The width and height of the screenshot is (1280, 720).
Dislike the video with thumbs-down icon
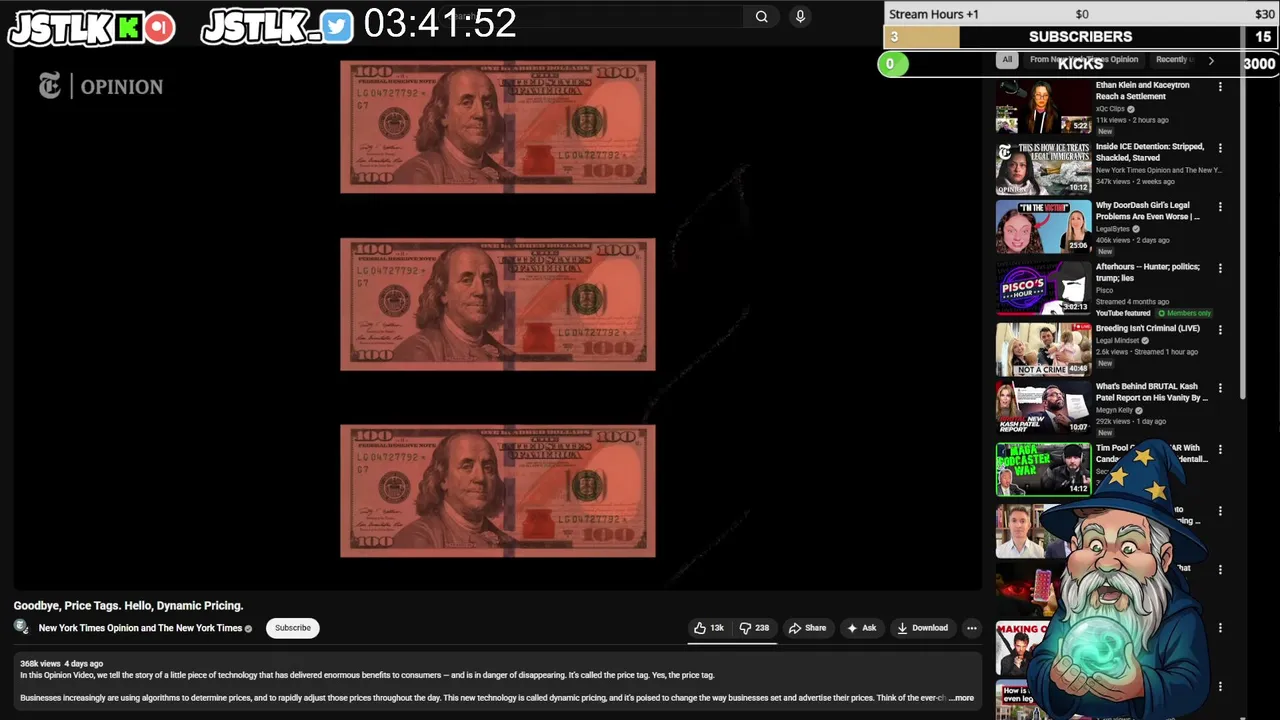coord(755,628)
